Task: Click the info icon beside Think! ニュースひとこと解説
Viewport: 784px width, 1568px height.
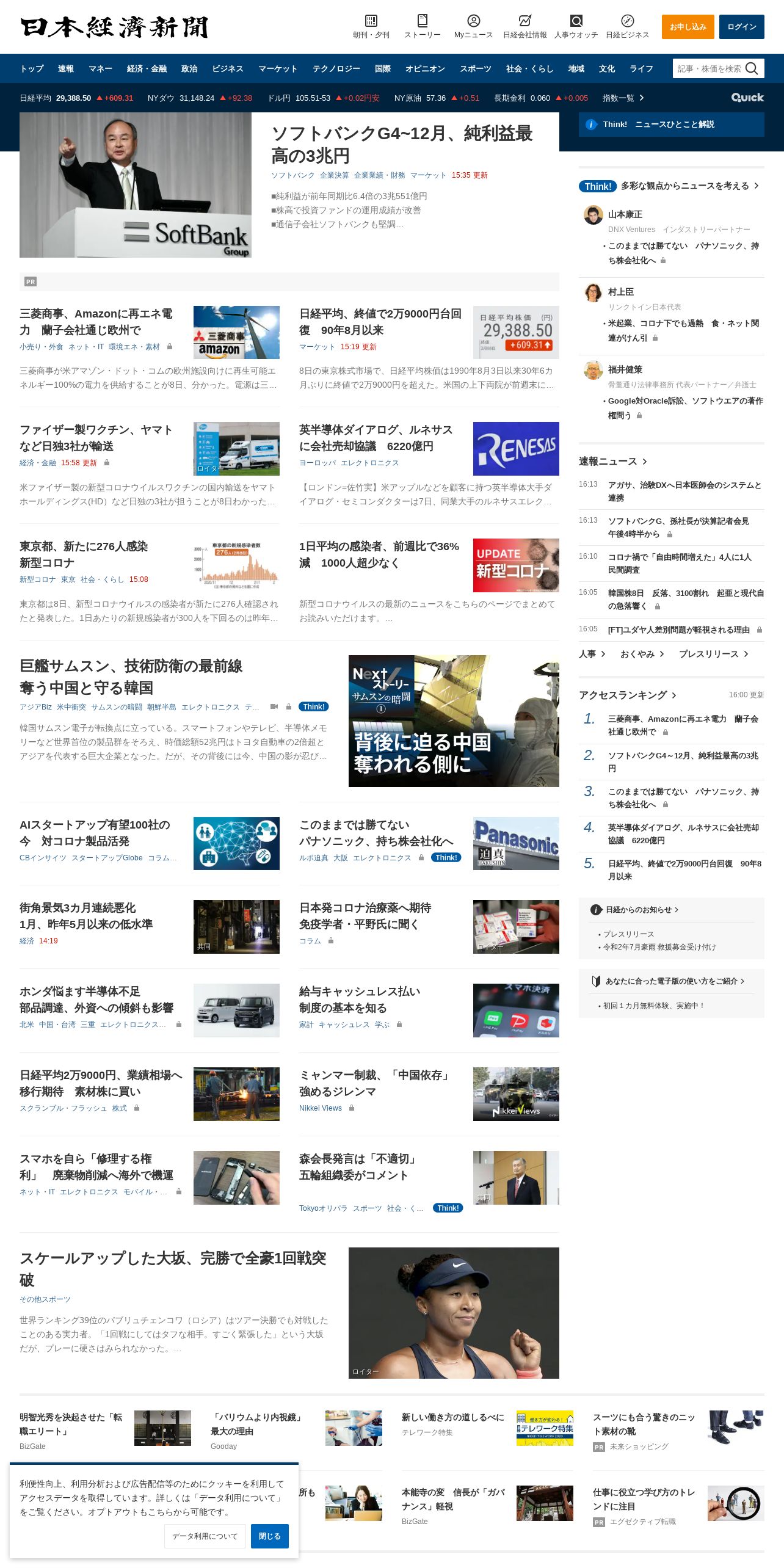Action: (x=591, y=125)
